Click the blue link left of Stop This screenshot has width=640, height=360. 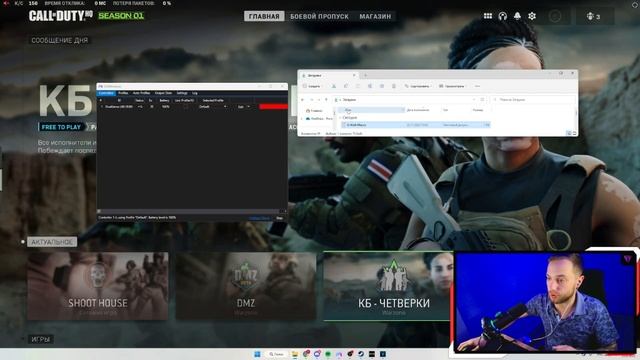point(260,218)
